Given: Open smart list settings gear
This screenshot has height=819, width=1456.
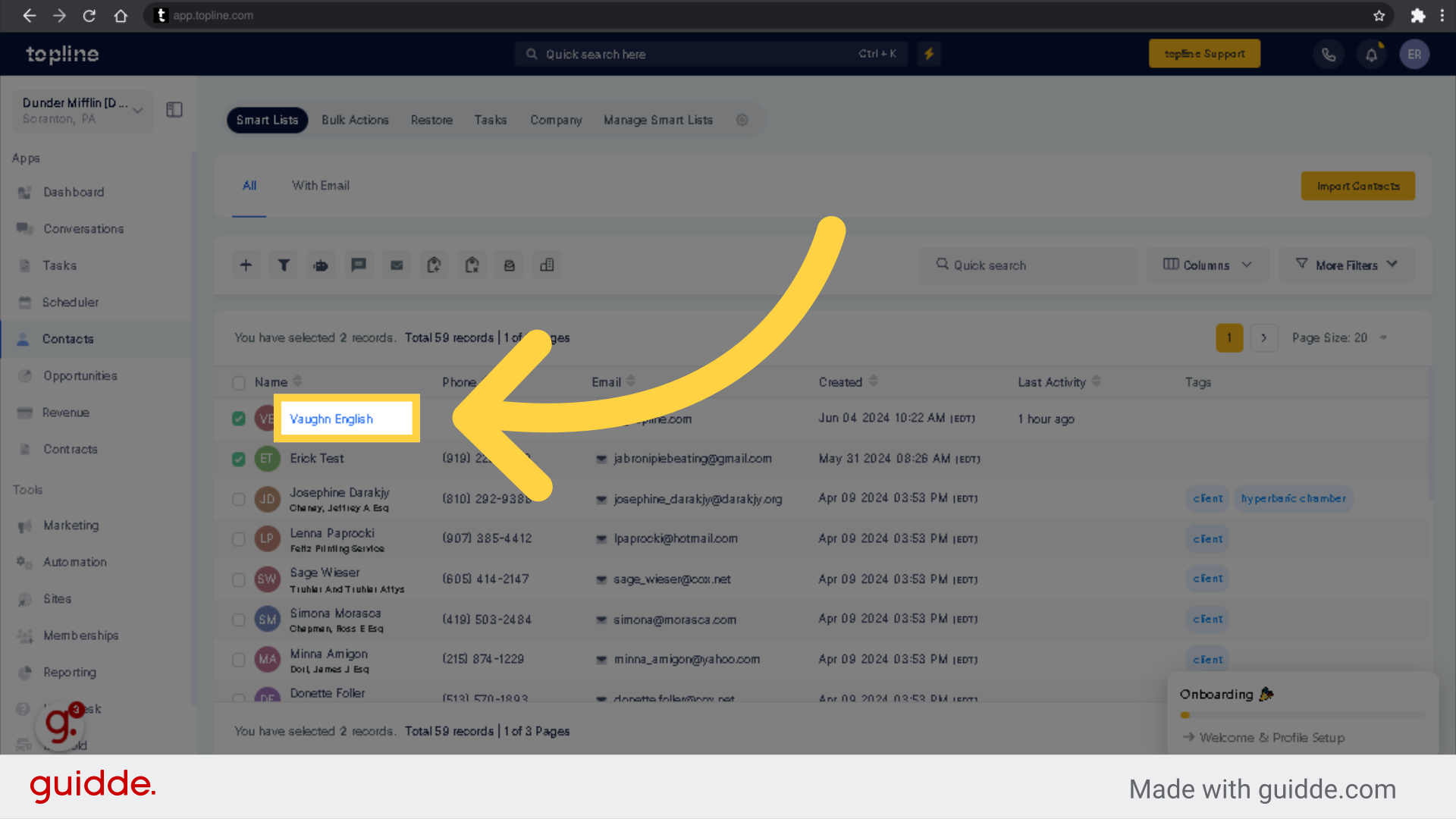Looking at the screenshot, I should click(742, 120).
